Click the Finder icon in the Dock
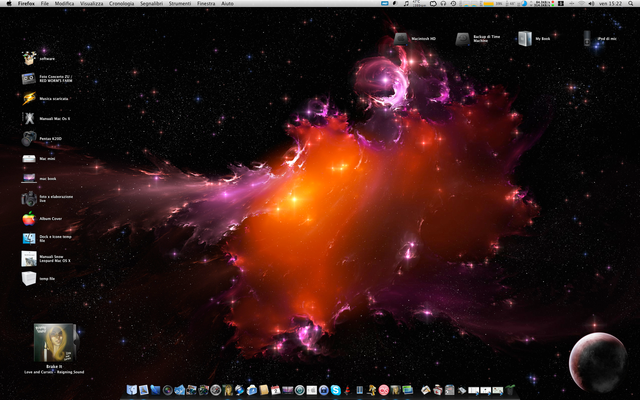This screenshot has width=640, height=400. [x=130, y=389]
